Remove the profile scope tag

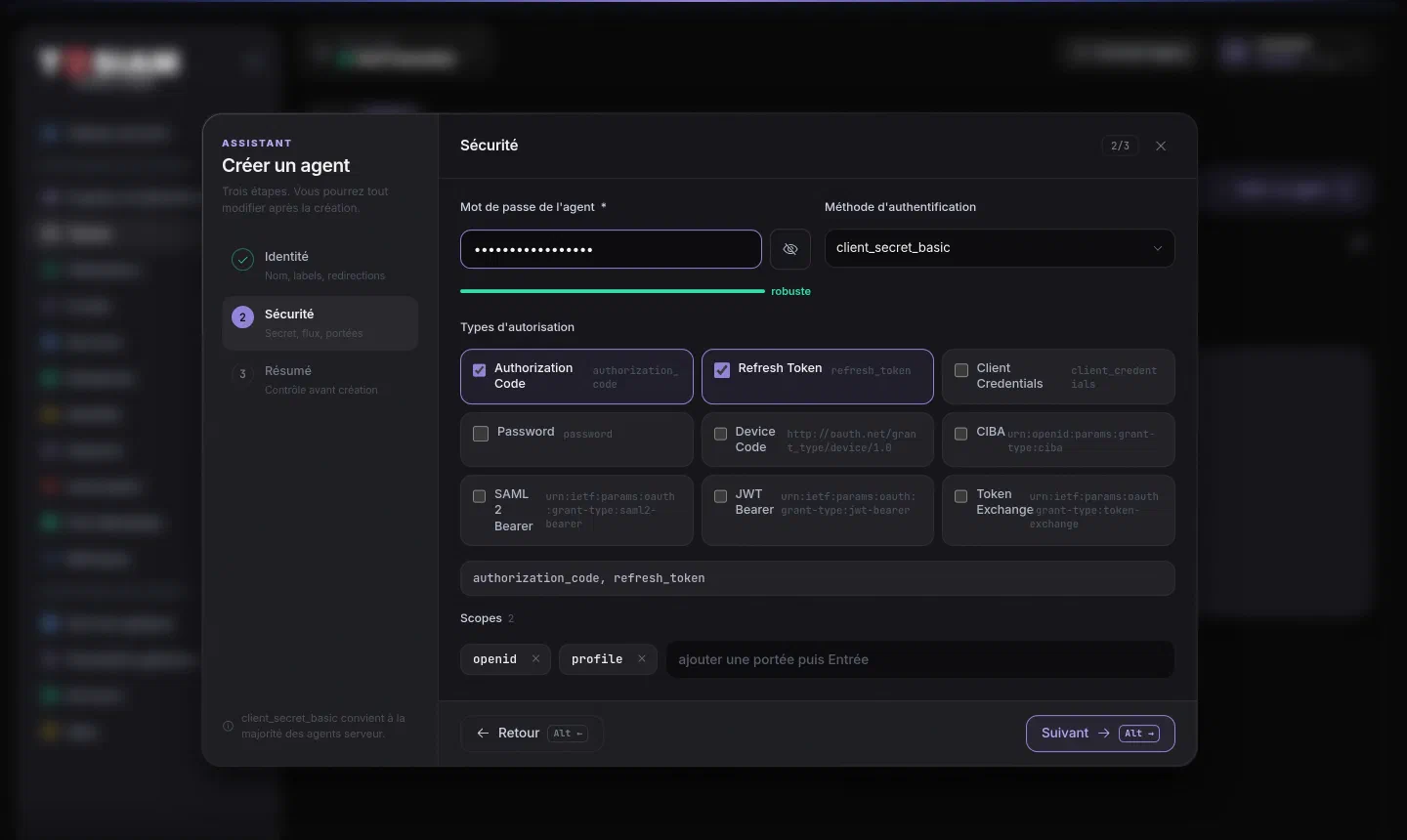pos(641,658)
